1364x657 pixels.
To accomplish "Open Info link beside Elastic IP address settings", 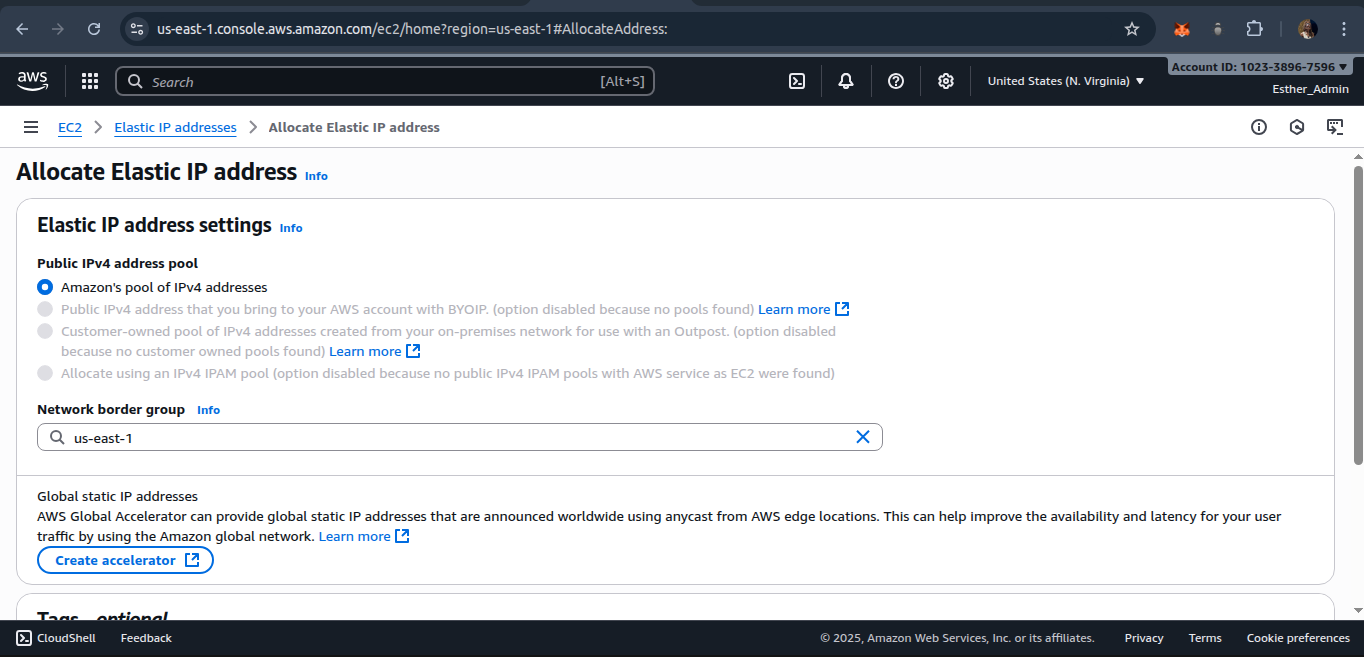I will [291, 228].
